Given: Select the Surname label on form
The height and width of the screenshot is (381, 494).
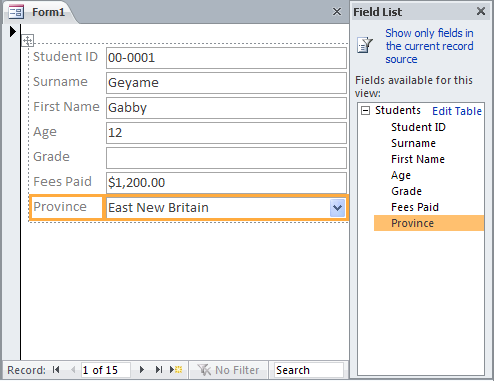Looking at the screenshot, I should click(60, 82).
